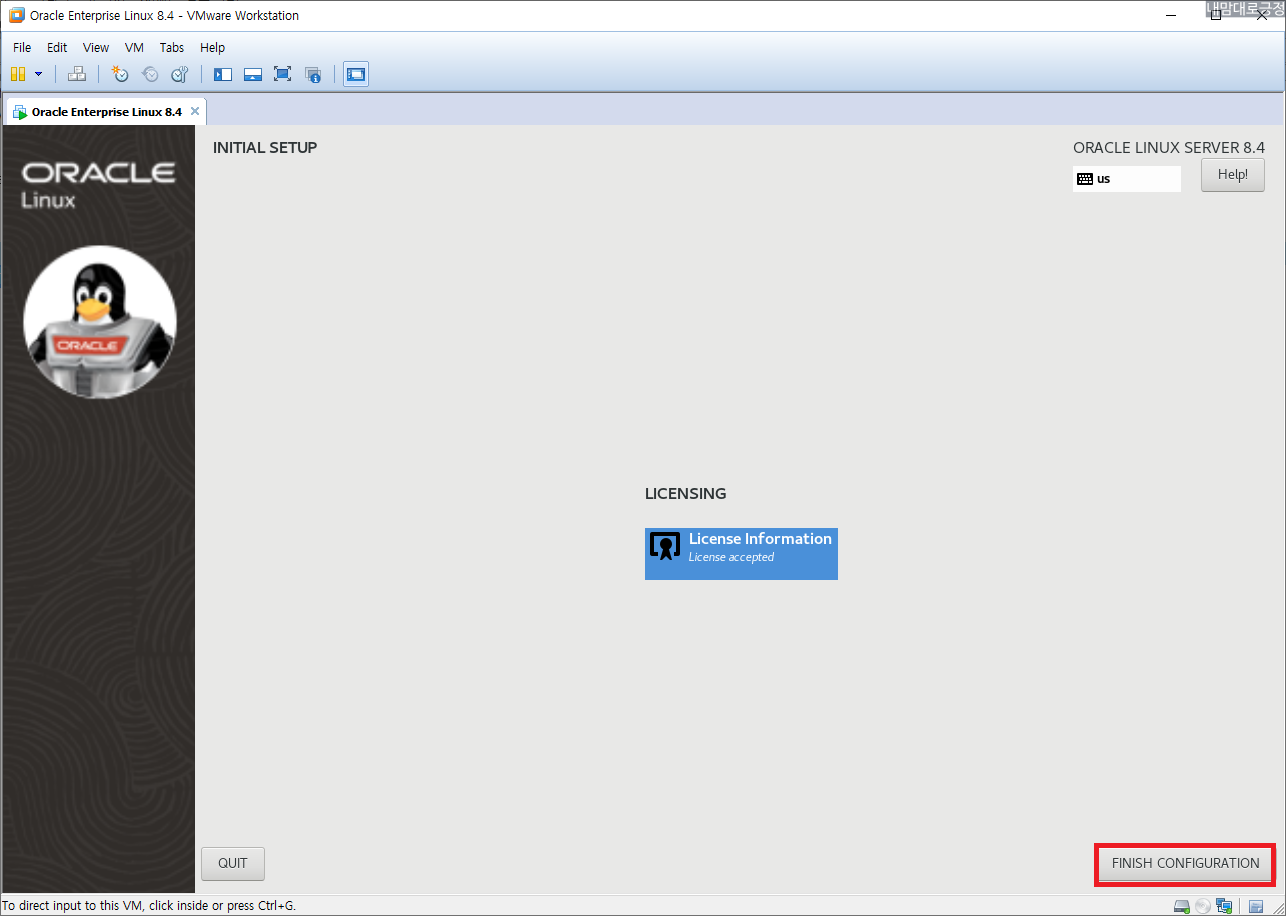Image resolution: width=1286 pixels, height=916 pixels.
Task: Click the QUIT button
Action: coord(233,864)
